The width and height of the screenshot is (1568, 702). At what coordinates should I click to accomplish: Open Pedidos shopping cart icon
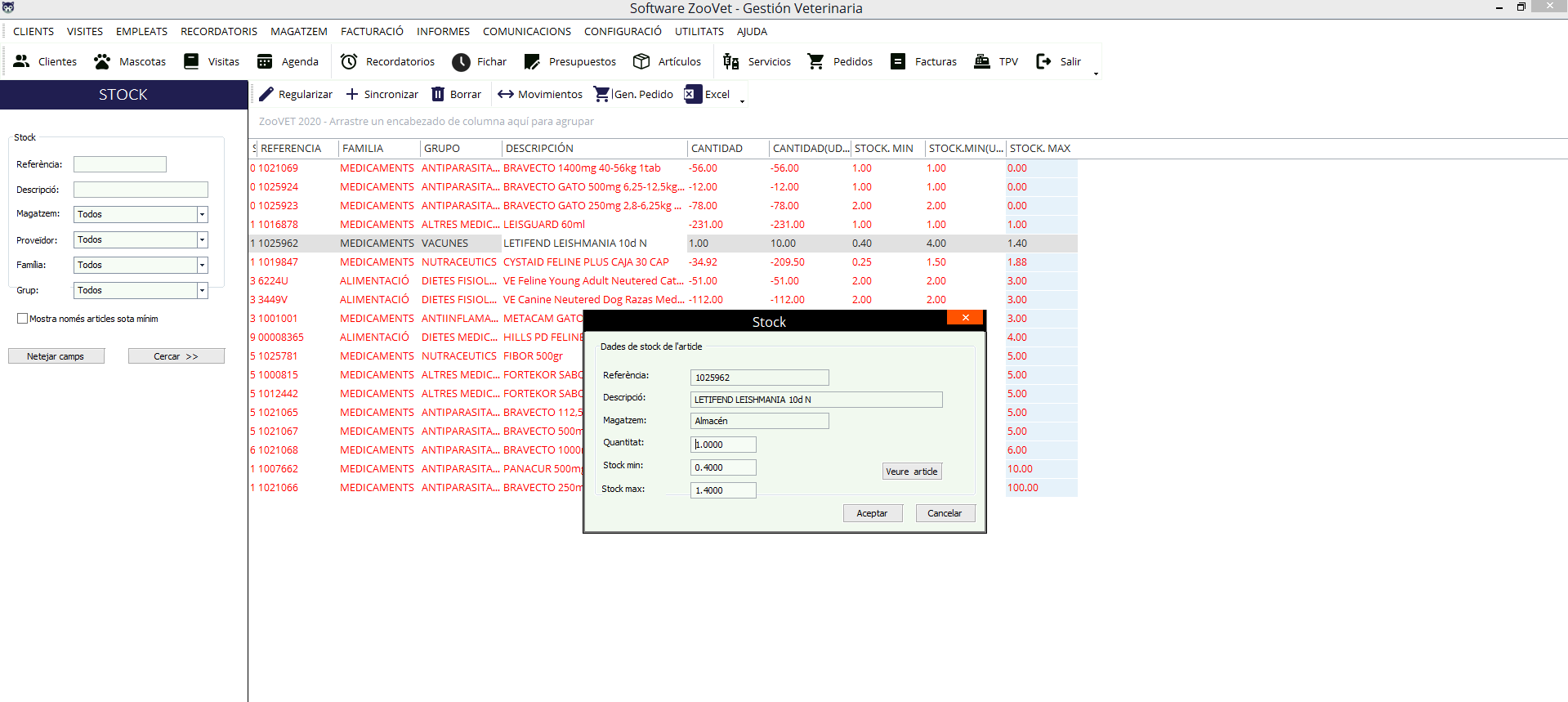coord(815,61)
